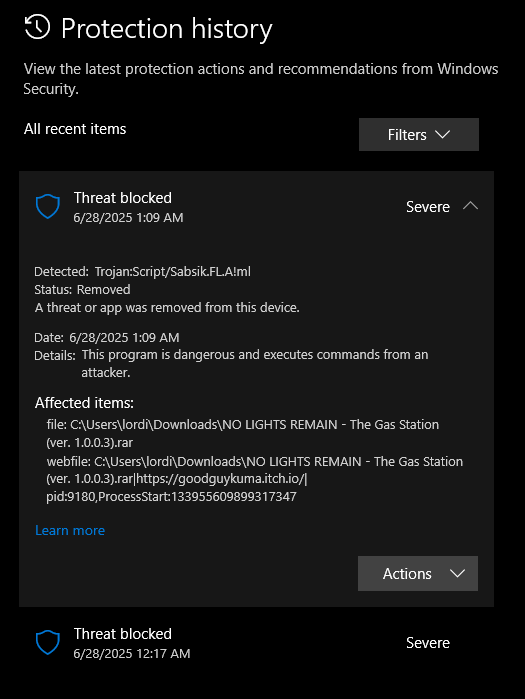Click the shield icon of the 12:17 AM threat
Viewport: 525px width, 699px height.
tap(48, 642)
